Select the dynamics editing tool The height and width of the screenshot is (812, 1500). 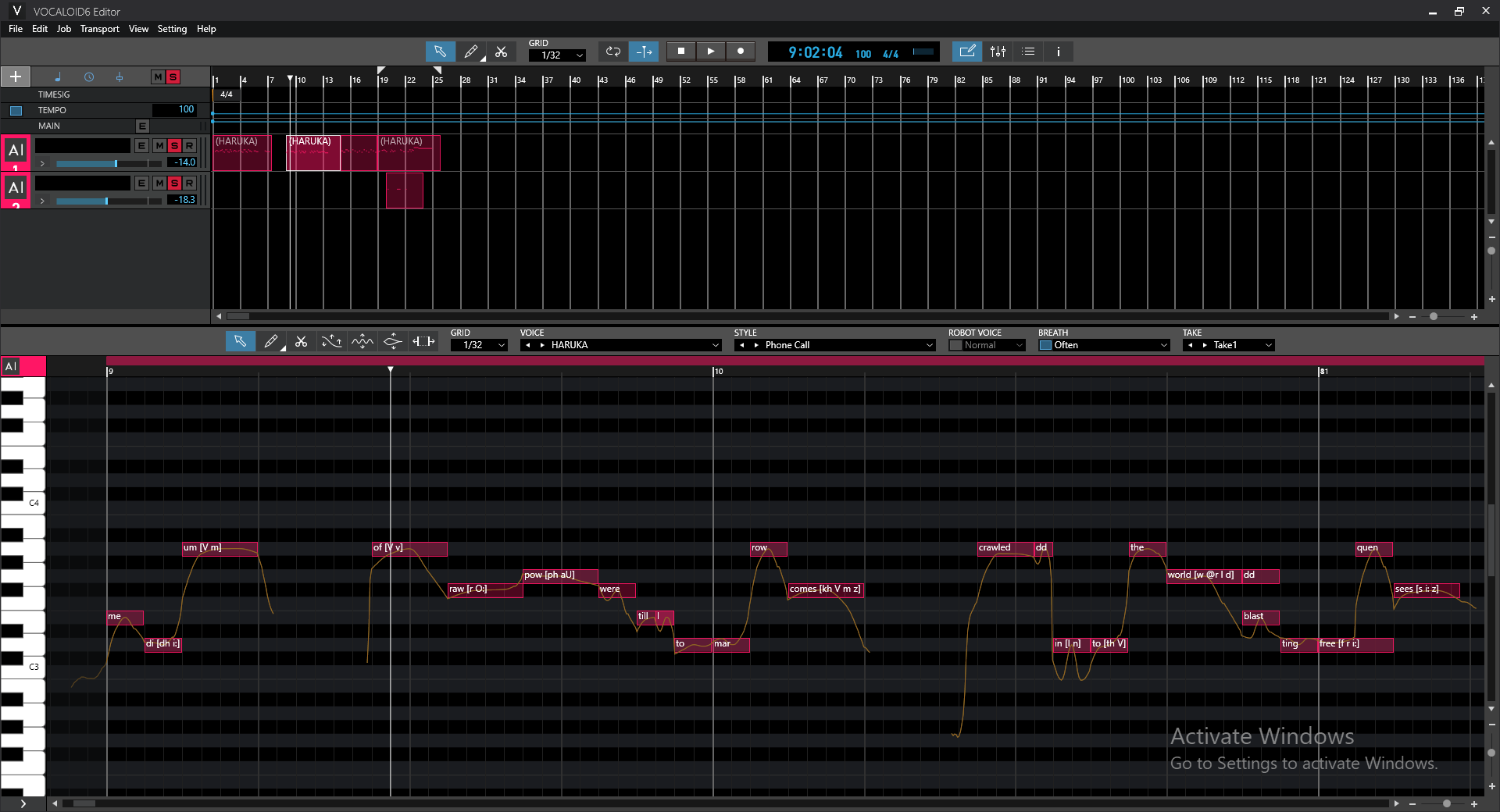tap(392, 341)
